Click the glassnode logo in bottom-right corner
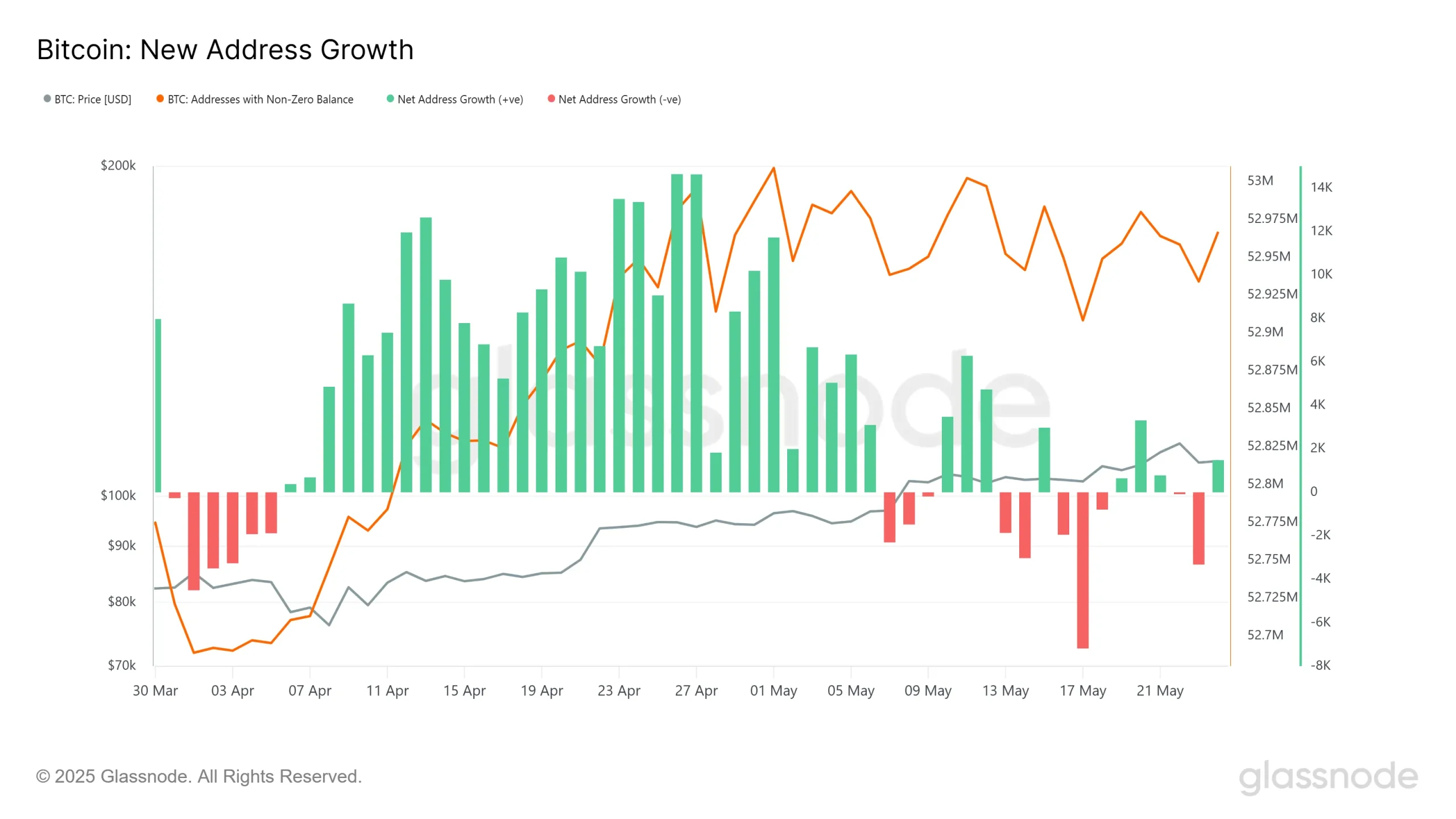The height and width of the screenshot is (819, 1456). (1327, 777)
